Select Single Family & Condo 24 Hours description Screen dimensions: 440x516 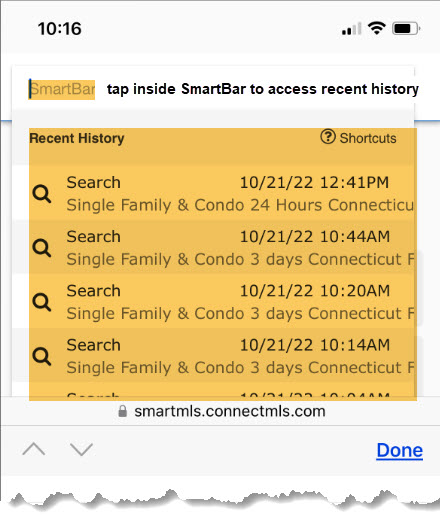(x=240, y=205)
